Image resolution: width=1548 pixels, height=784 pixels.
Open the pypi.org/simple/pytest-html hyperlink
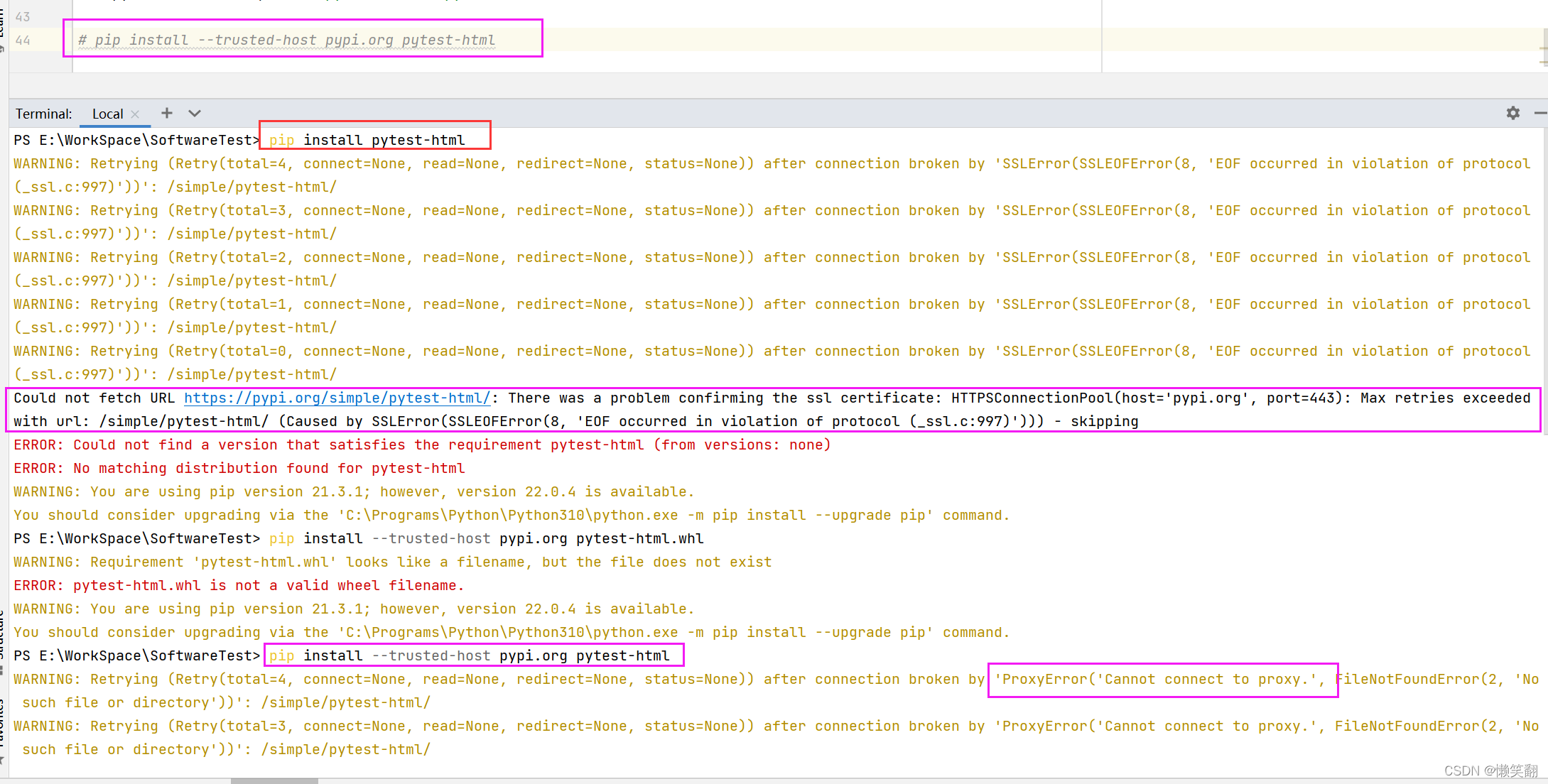click(x=337, y=398)
